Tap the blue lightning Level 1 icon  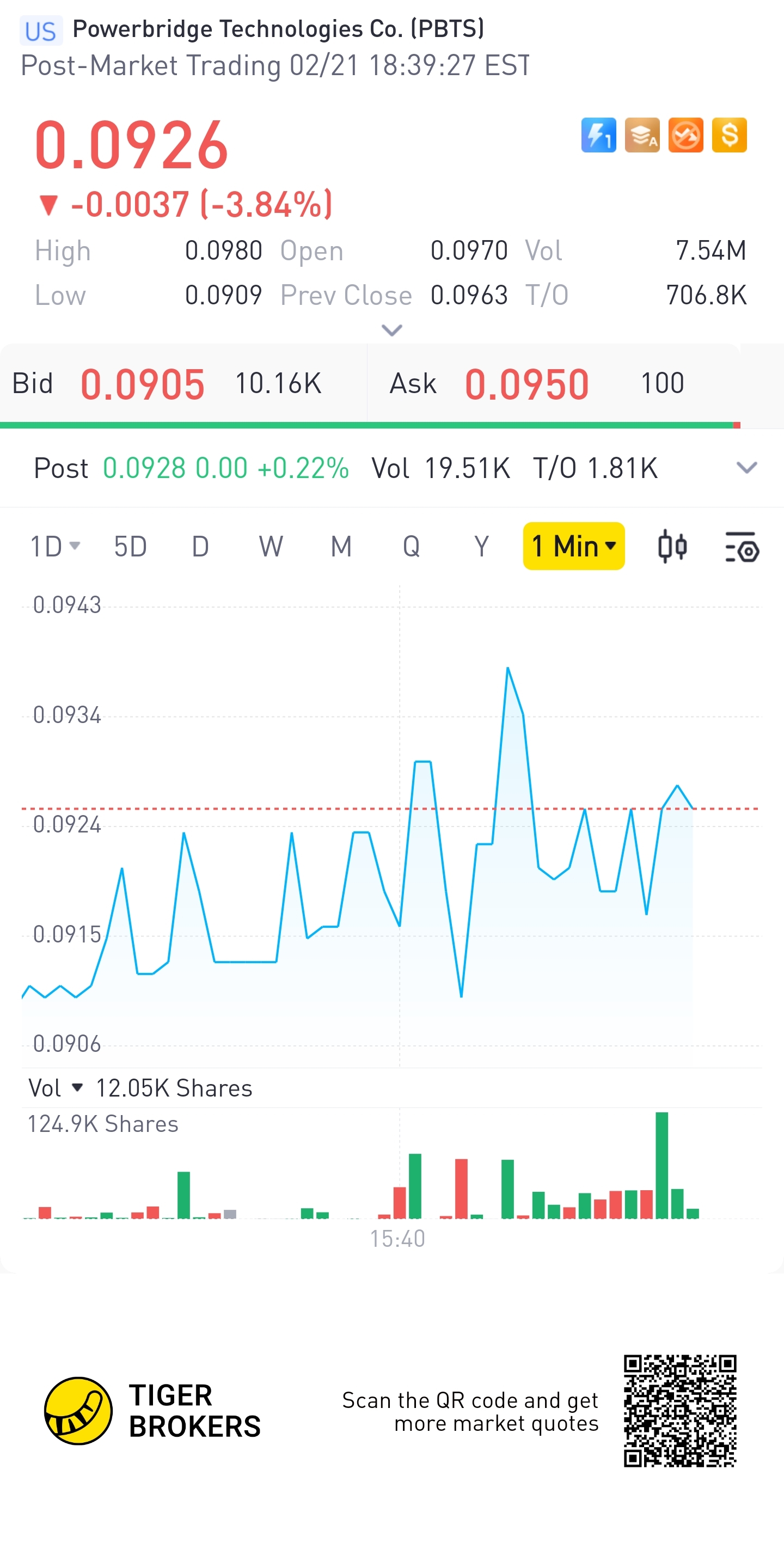coord(598,135)
